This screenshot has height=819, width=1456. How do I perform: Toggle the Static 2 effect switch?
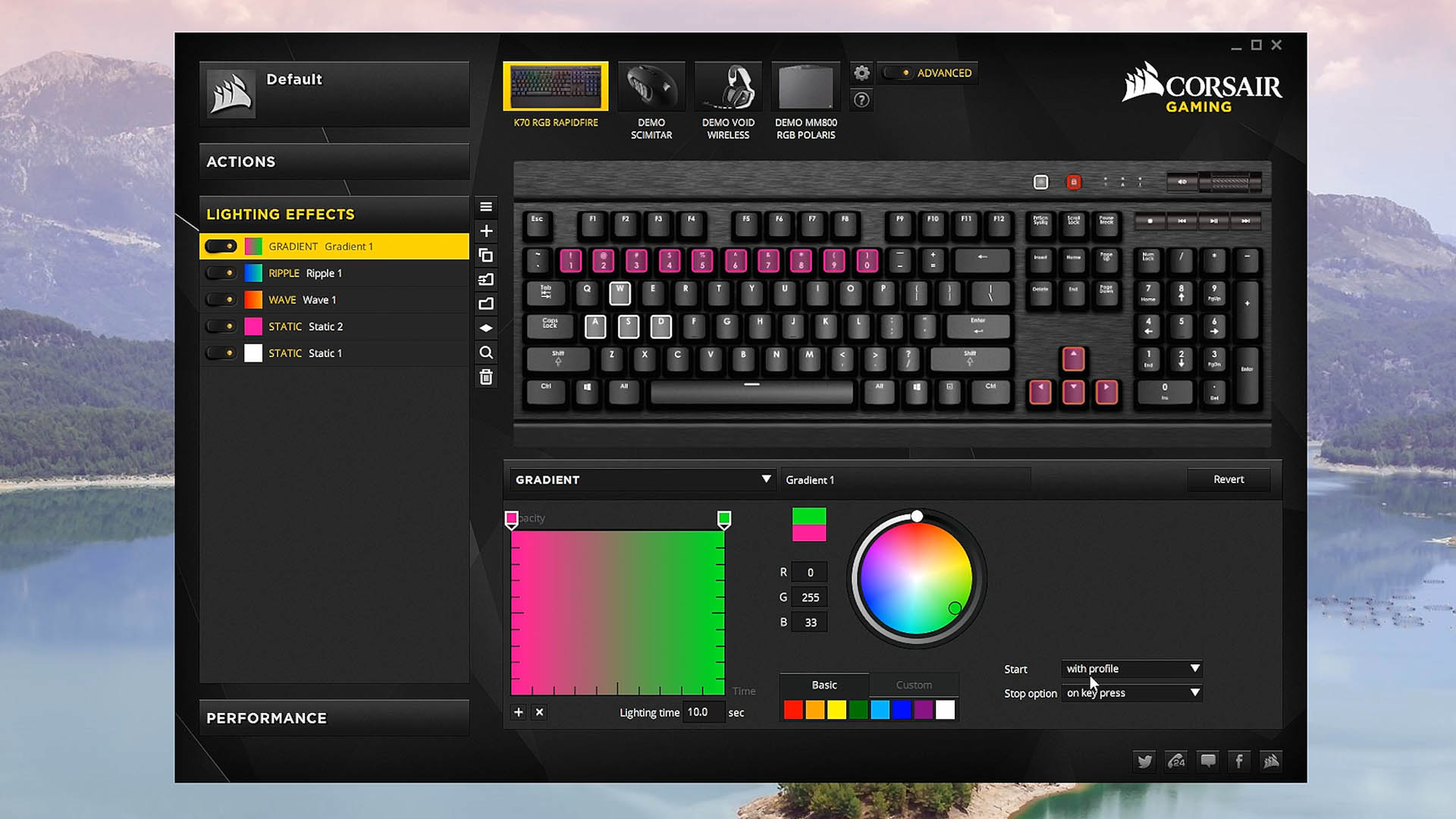click(x=221, y=326)
